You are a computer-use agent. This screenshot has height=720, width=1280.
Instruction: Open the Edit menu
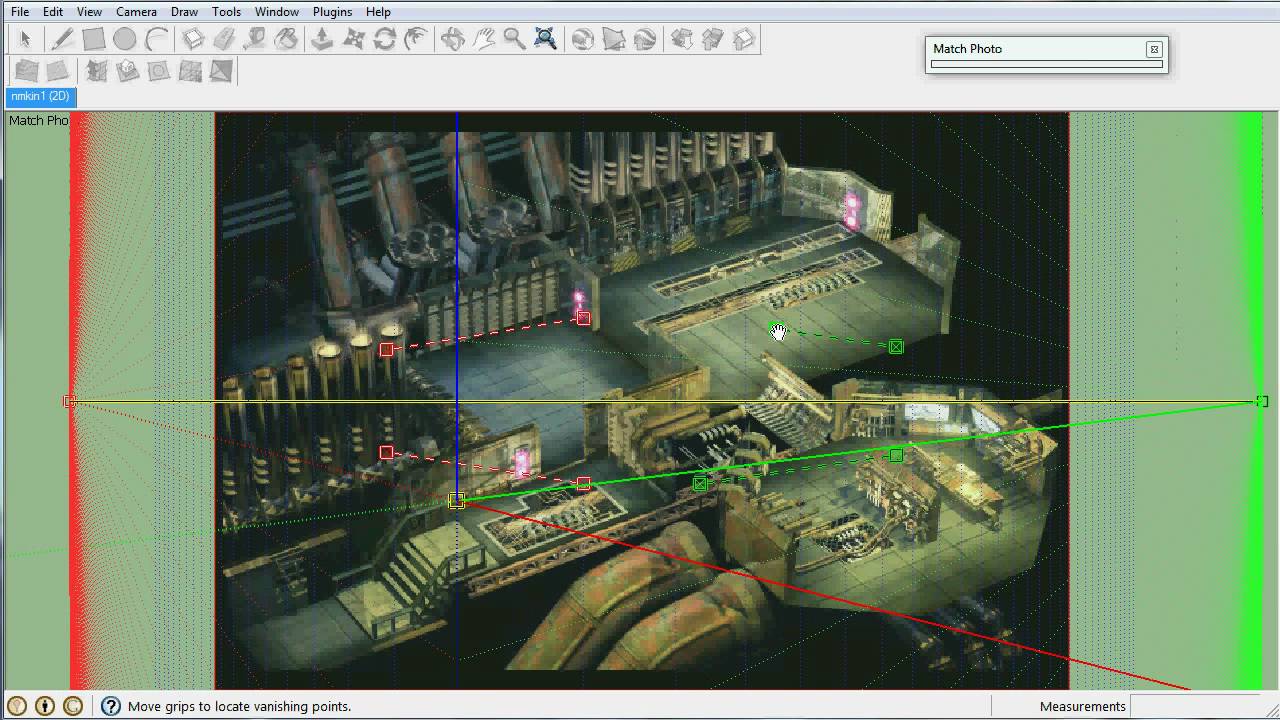53,11
